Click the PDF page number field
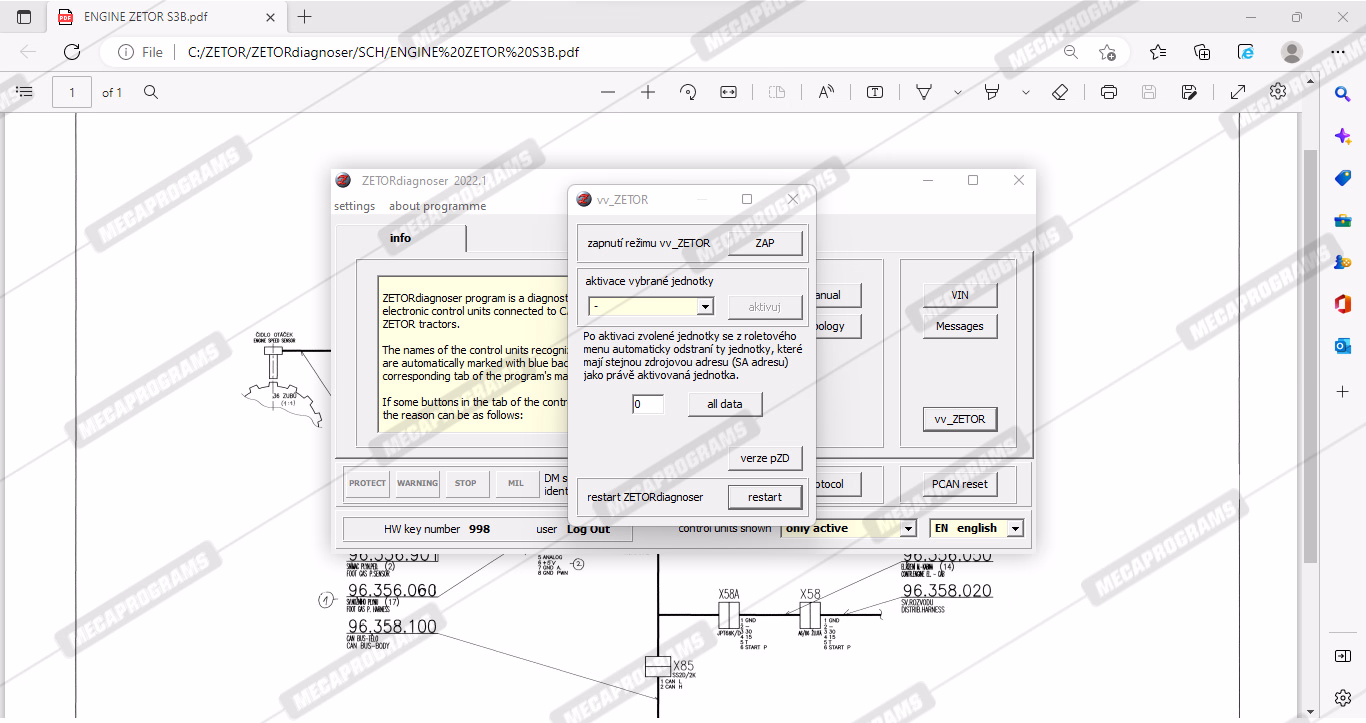The width and height of the screenshot is (1366, 723). click(72, 92)
